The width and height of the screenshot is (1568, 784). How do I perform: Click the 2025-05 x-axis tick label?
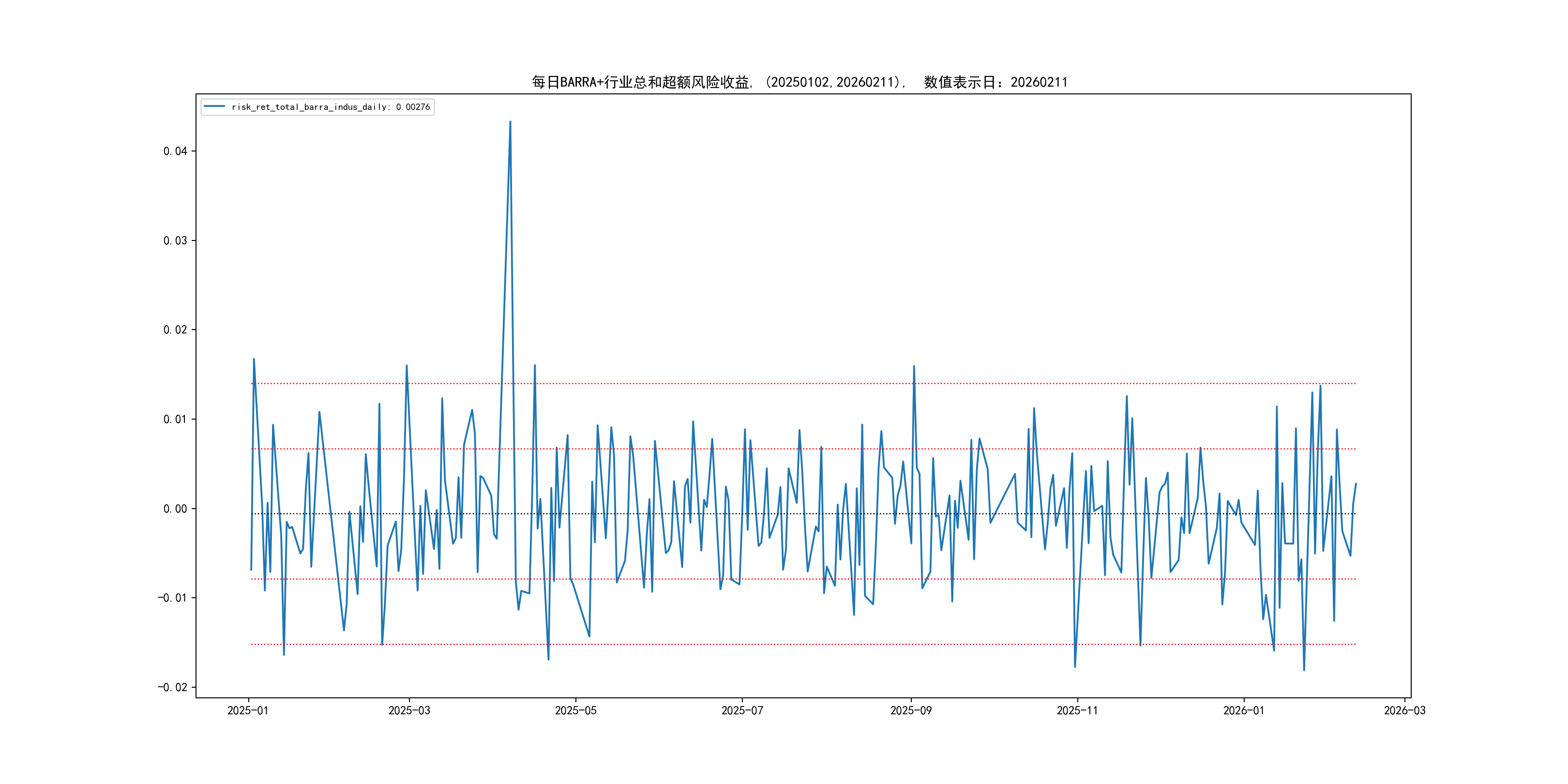tap(575, 710)
